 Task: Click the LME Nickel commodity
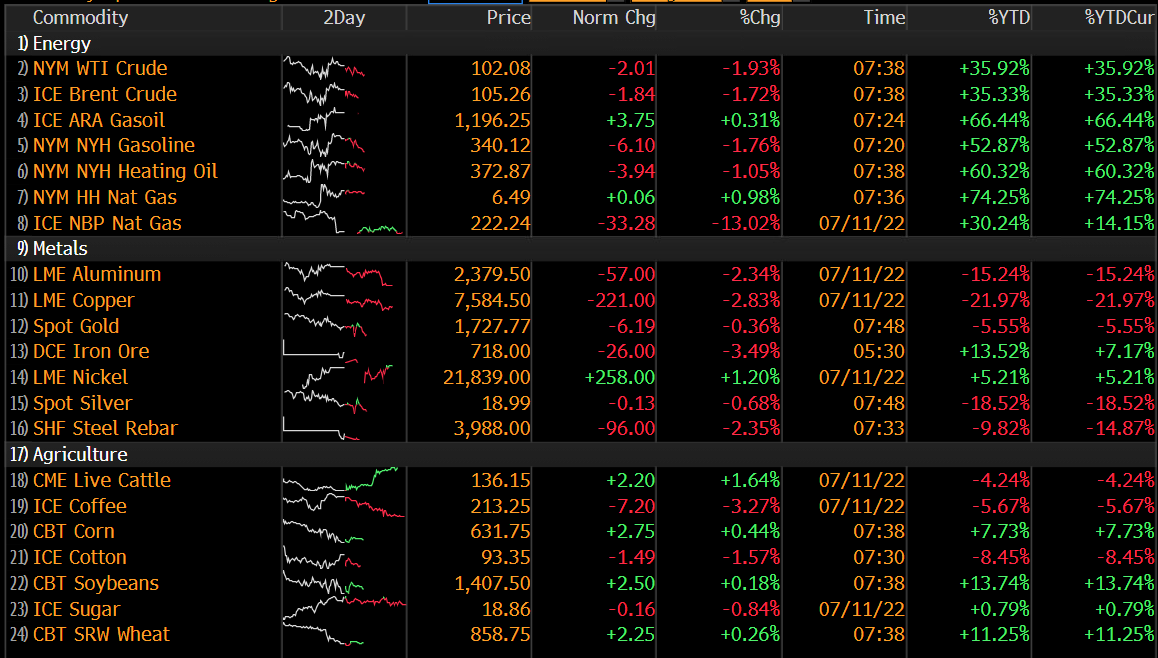(x=80, y=377)
